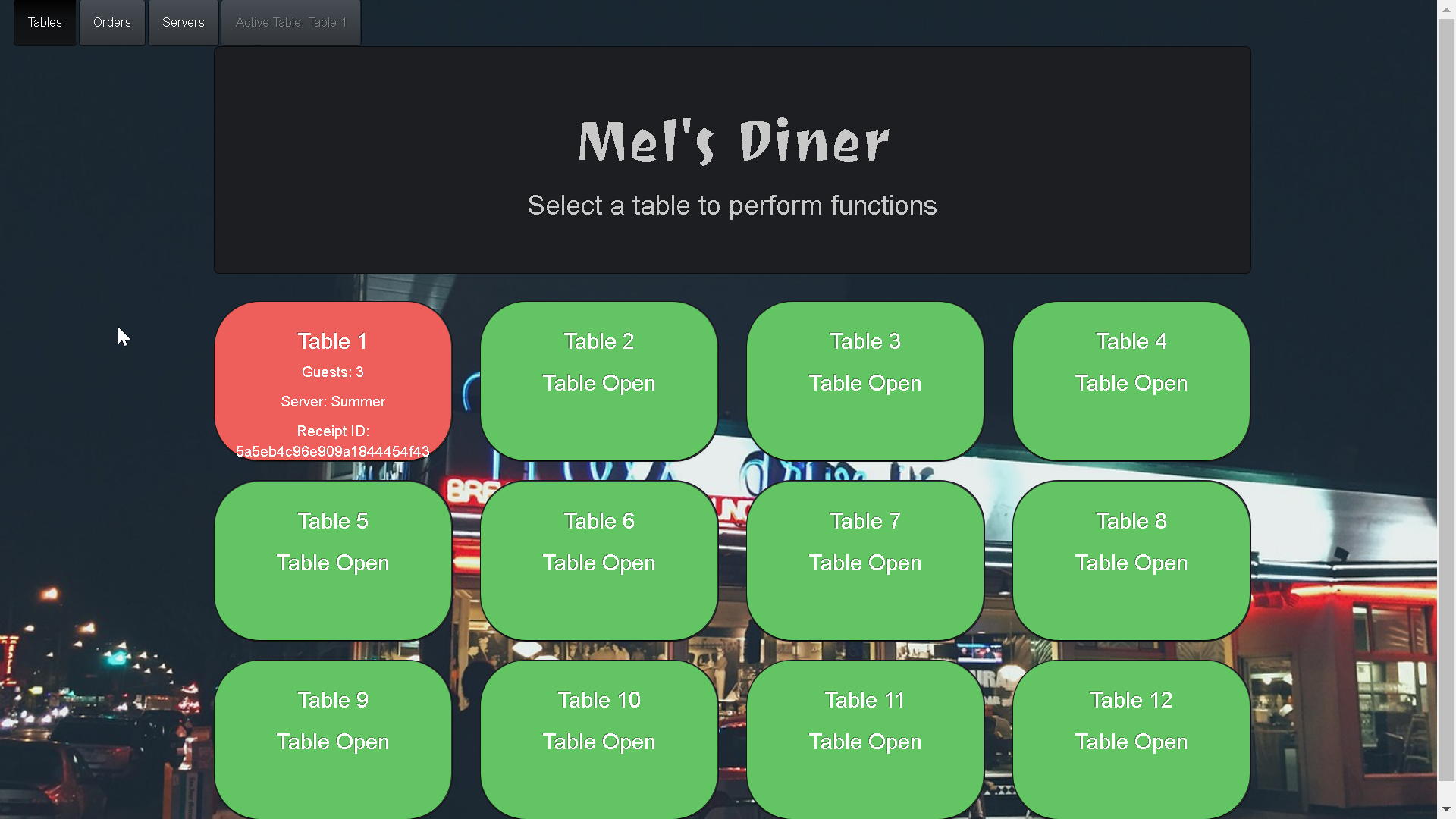Expand server Summer assignment details

(x=333, y=401)
